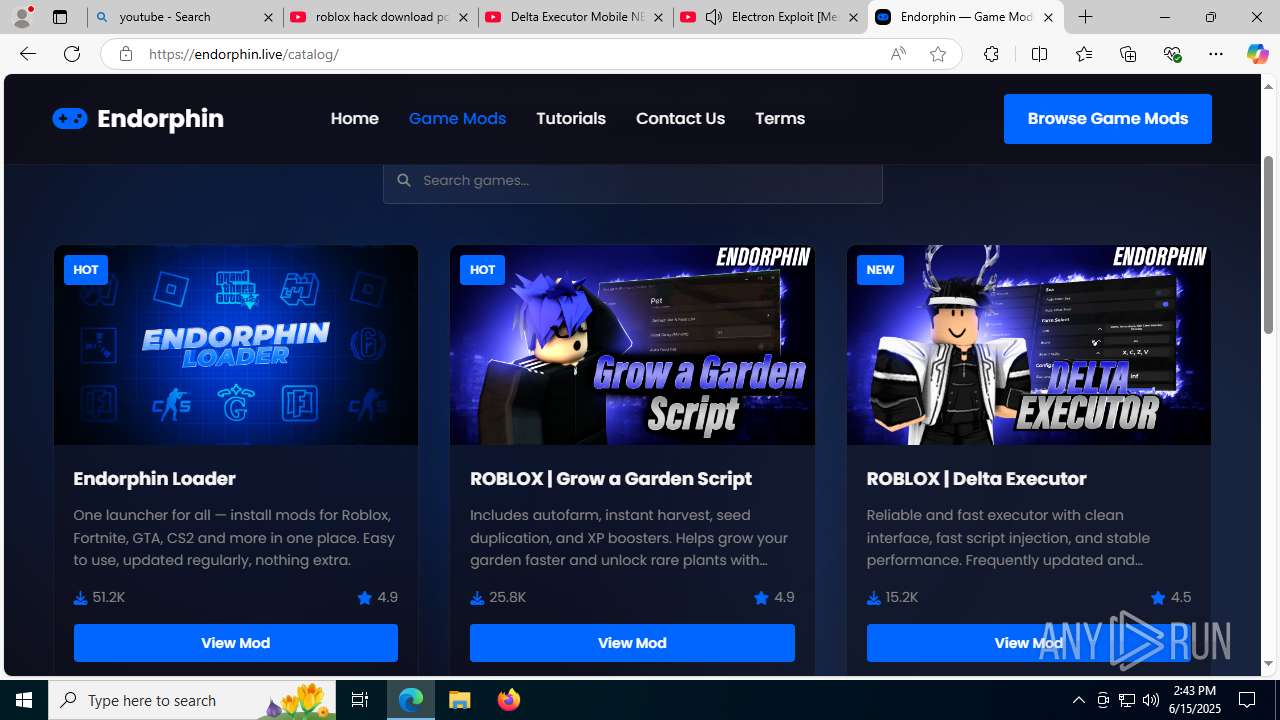The width and height of the screenshot is (1280, 720).
Task: Click the NEW badge on Delta Executor
Action: 880,270
